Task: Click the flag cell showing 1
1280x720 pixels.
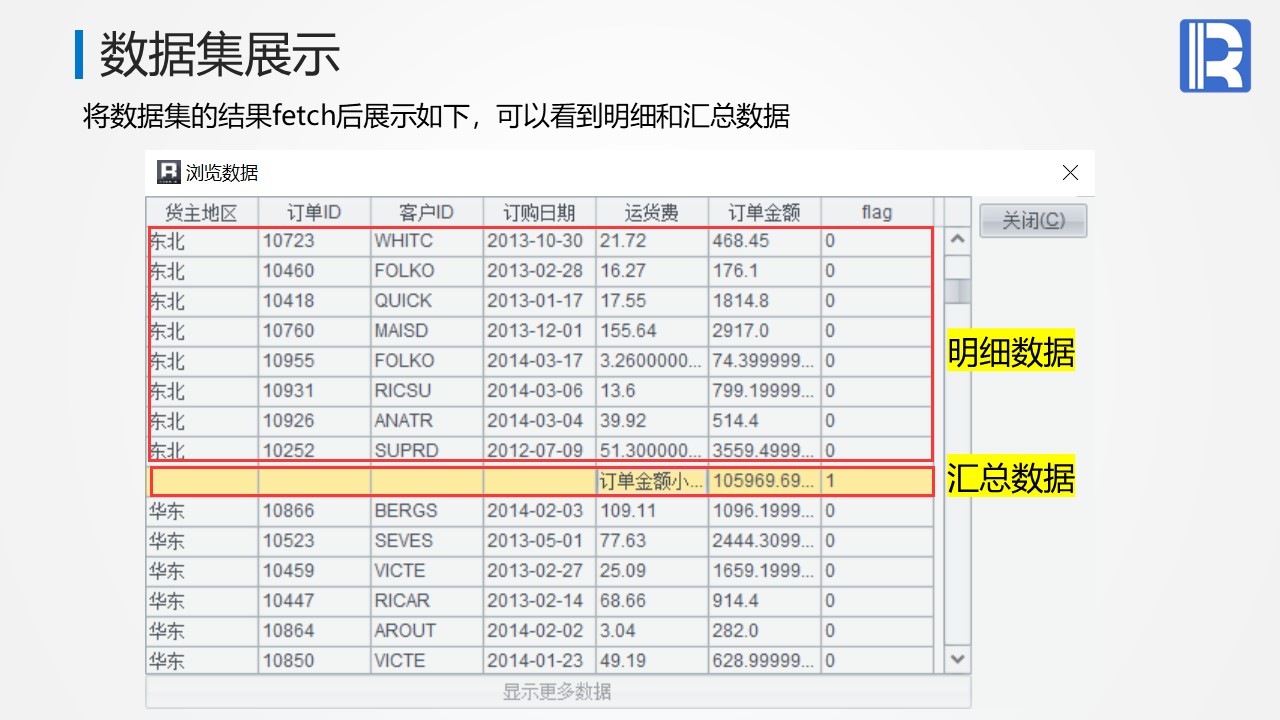Action: [x=877, y=481]
